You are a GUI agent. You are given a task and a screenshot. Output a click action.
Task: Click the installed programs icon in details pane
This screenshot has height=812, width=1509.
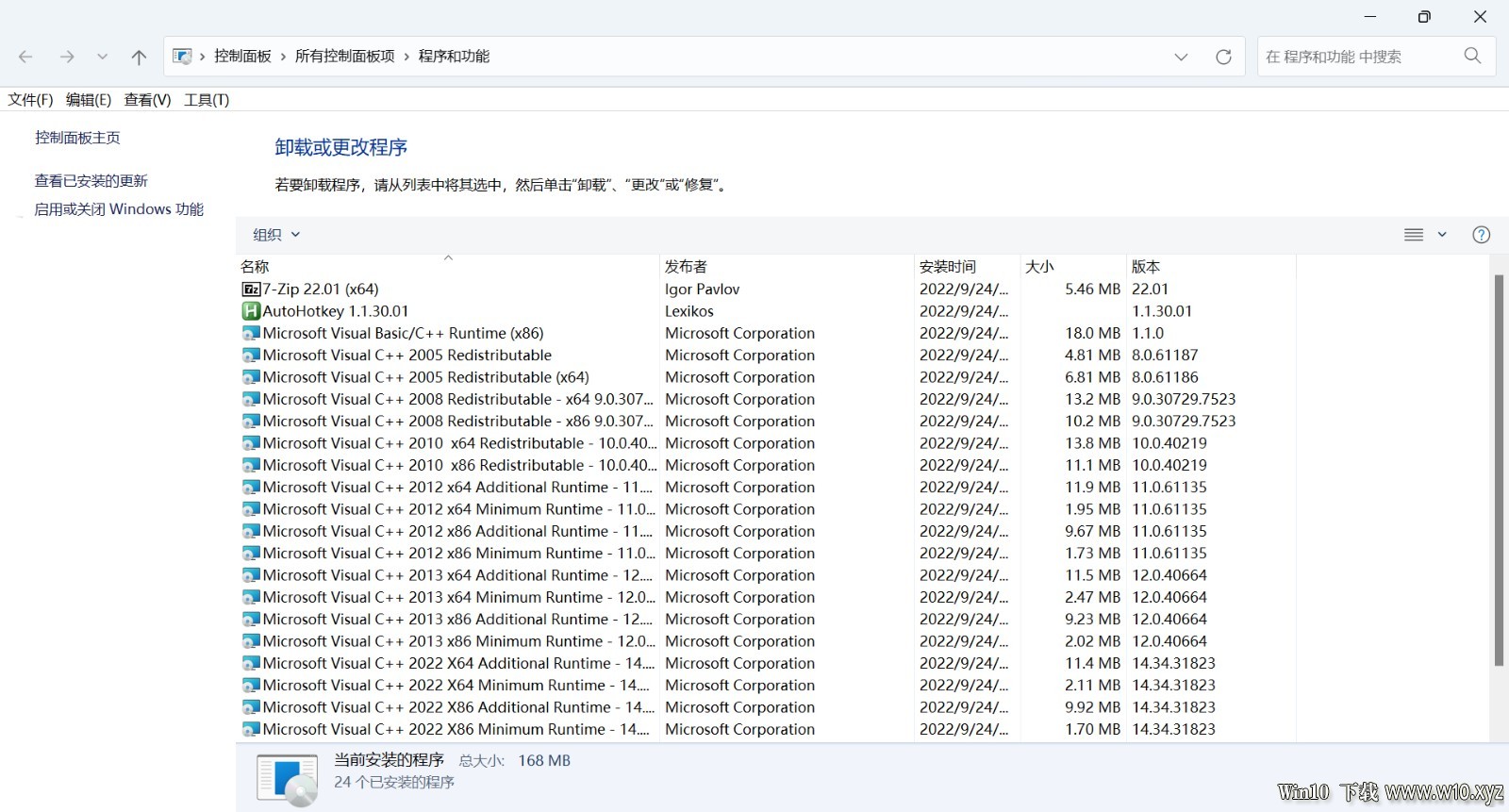point(287,779)
